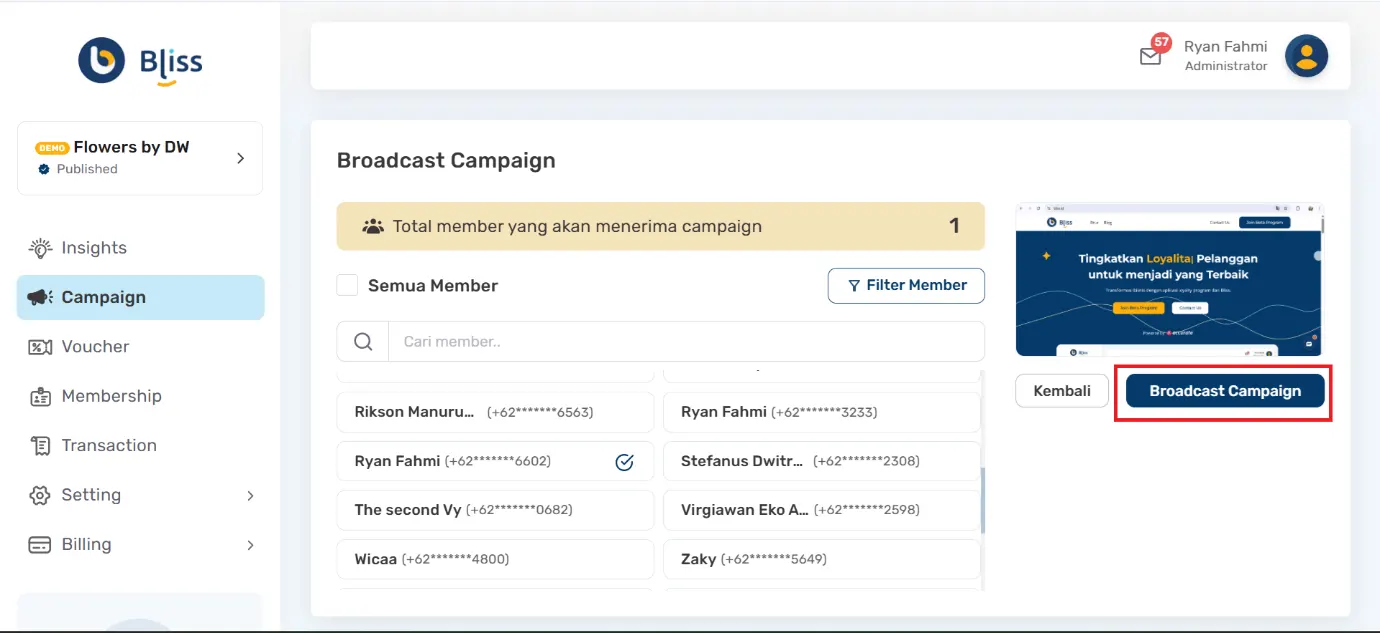This screenshot has width=1380, height=633.
Task: Check the Semua Member checkbox
Action: [x=347, y=286]
